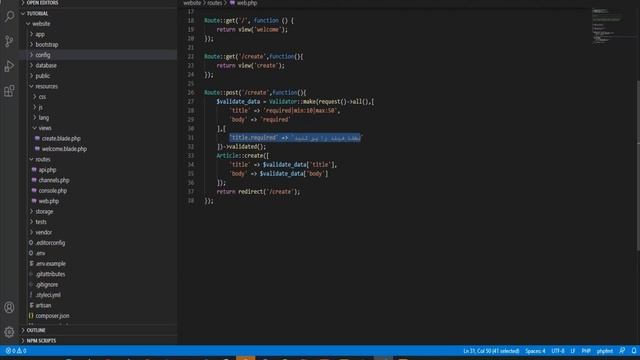Click 'routes' in the breadcrumb
The width and height of the screenshot is (640, 360).
click(214, 3)
